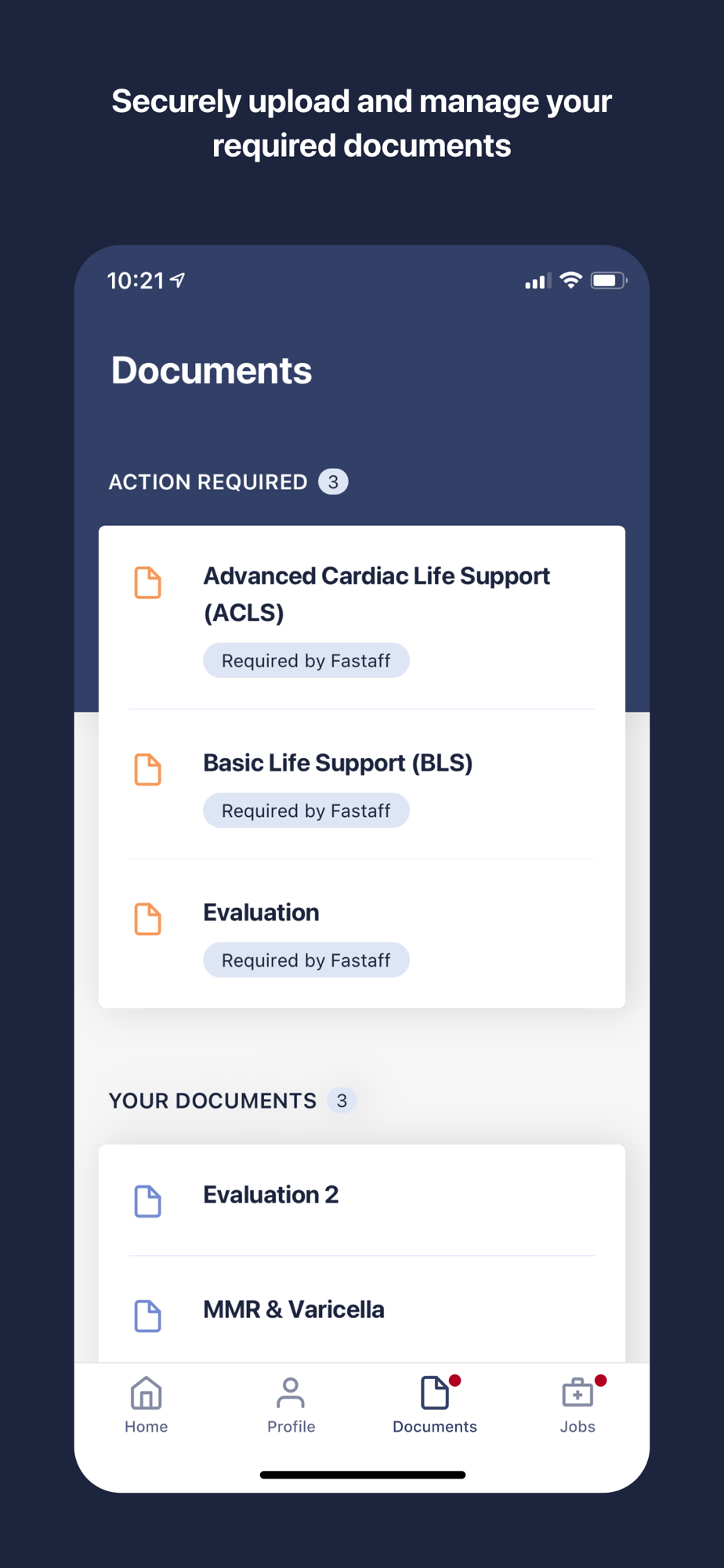Tap the Action Required count badge
The width and height of the screenshot is (724, 1568).
tap(333, 481)
